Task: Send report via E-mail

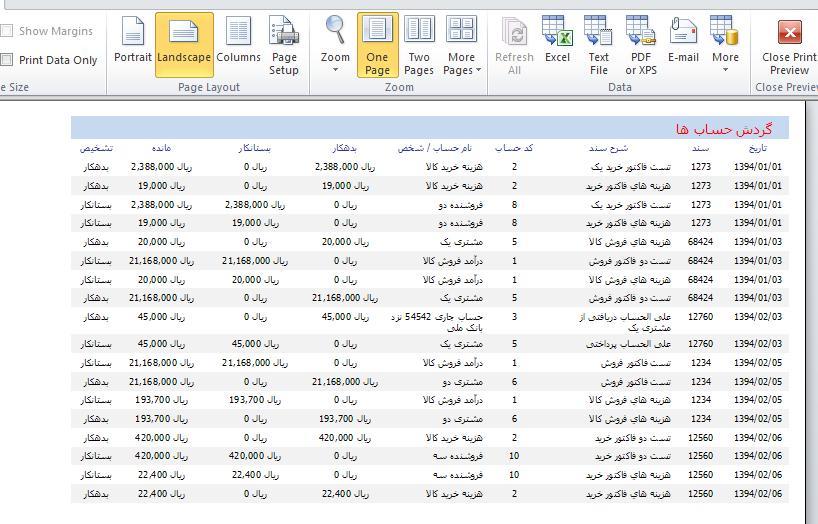Action: click(683, 44)
